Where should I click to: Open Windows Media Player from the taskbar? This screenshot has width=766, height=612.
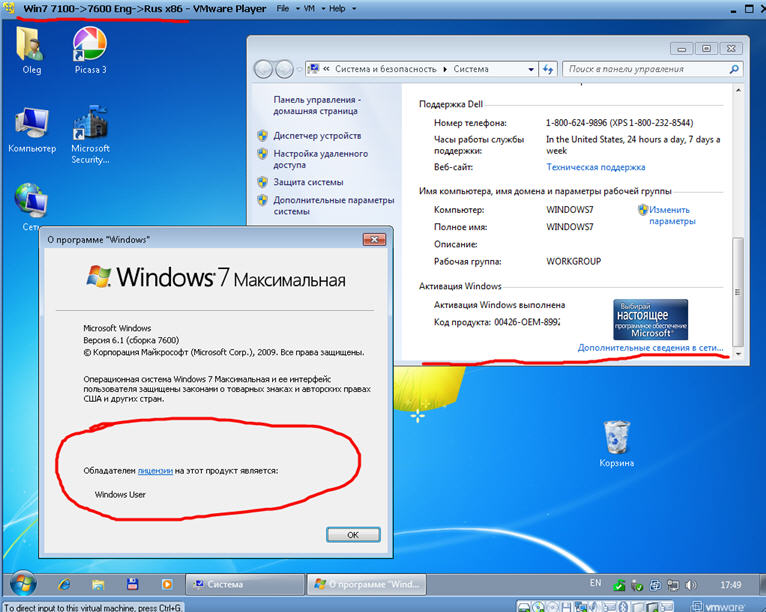point(167,584)
